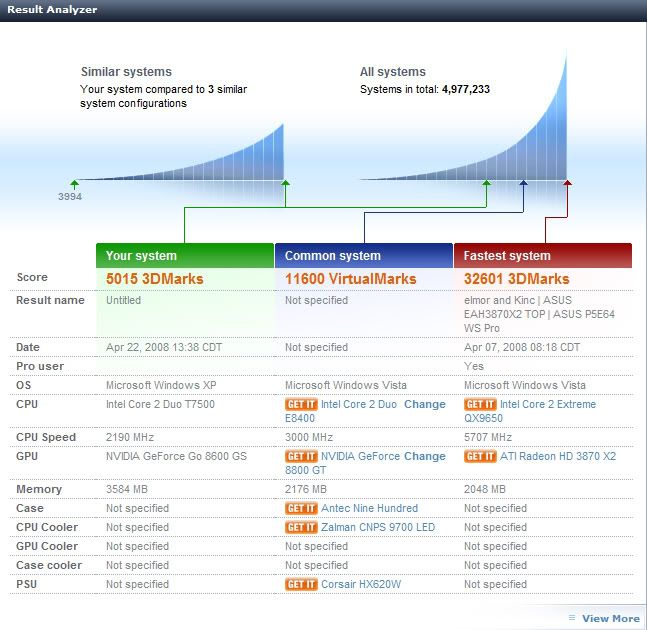
Task: Click the PSU row label
Action: click(x=26, y=584)
